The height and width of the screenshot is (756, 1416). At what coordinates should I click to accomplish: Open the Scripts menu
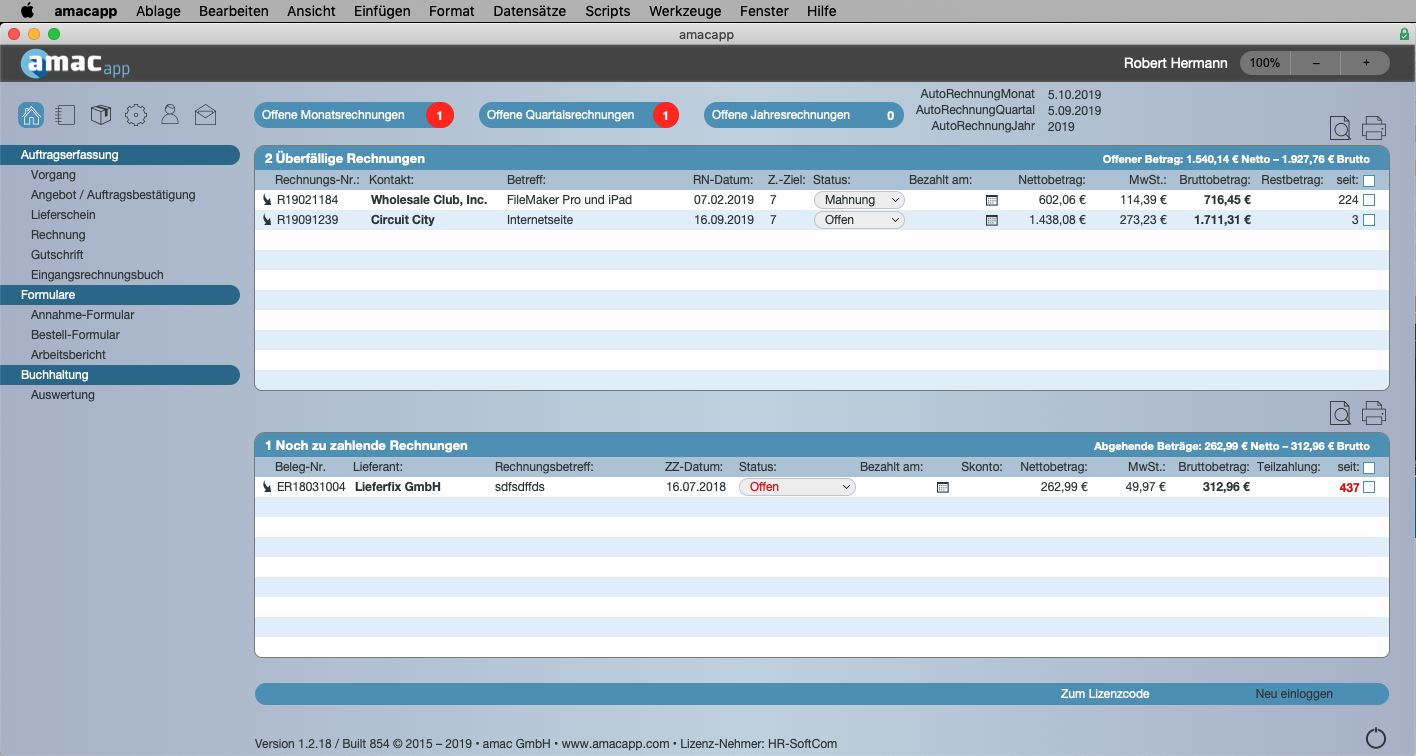tap(608, 11)
